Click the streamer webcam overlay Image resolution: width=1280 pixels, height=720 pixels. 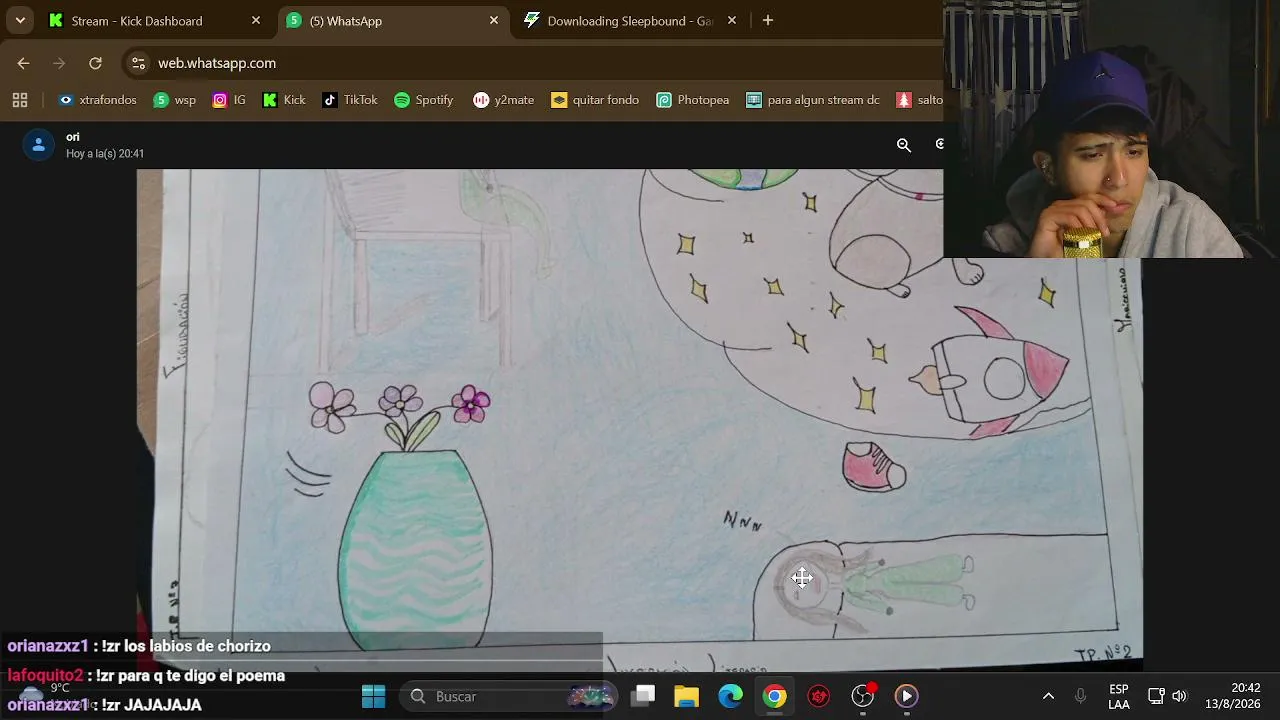coord(1111,129)
